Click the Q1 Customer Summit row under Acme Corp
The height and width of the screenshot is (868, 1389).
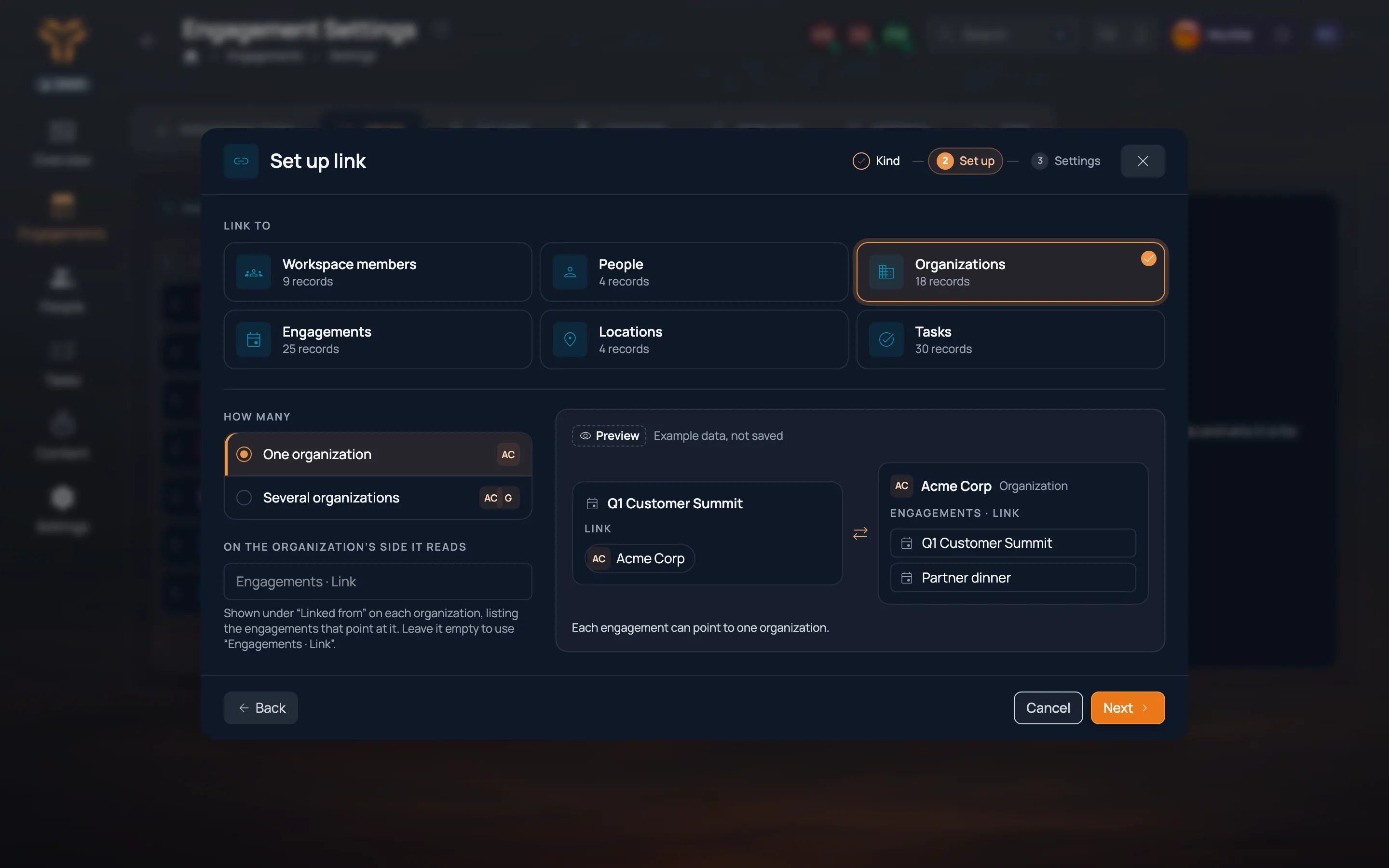(x=1012, y=543)
